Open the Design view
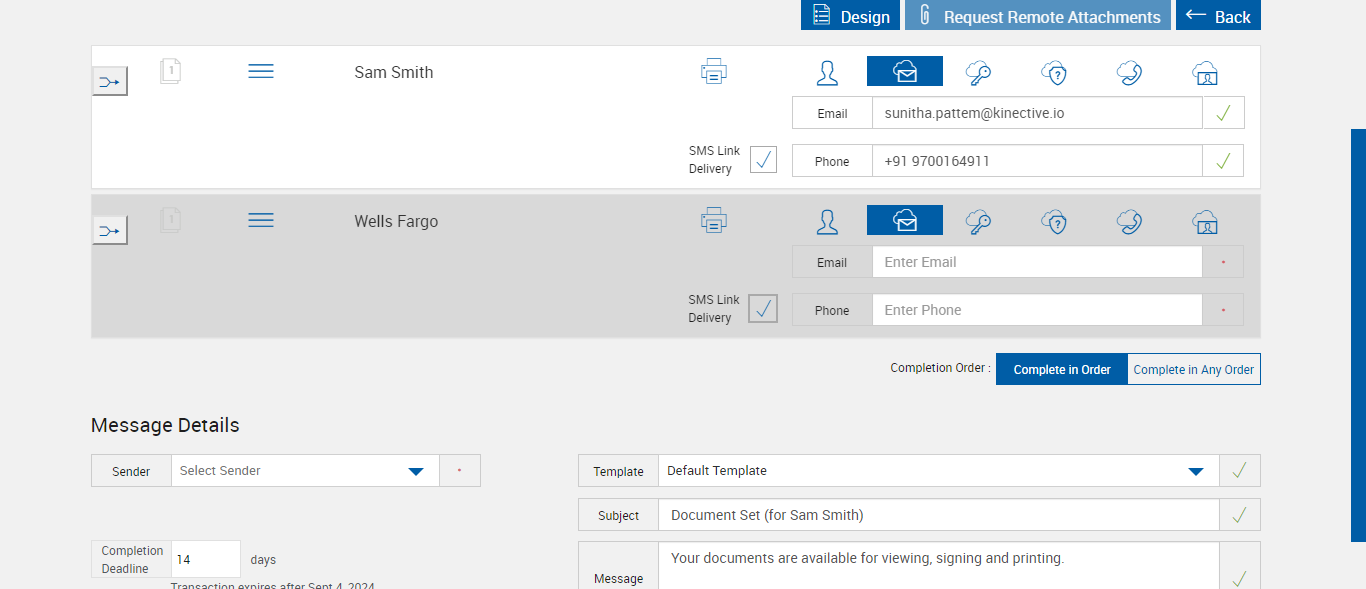 tap(851, 16)
